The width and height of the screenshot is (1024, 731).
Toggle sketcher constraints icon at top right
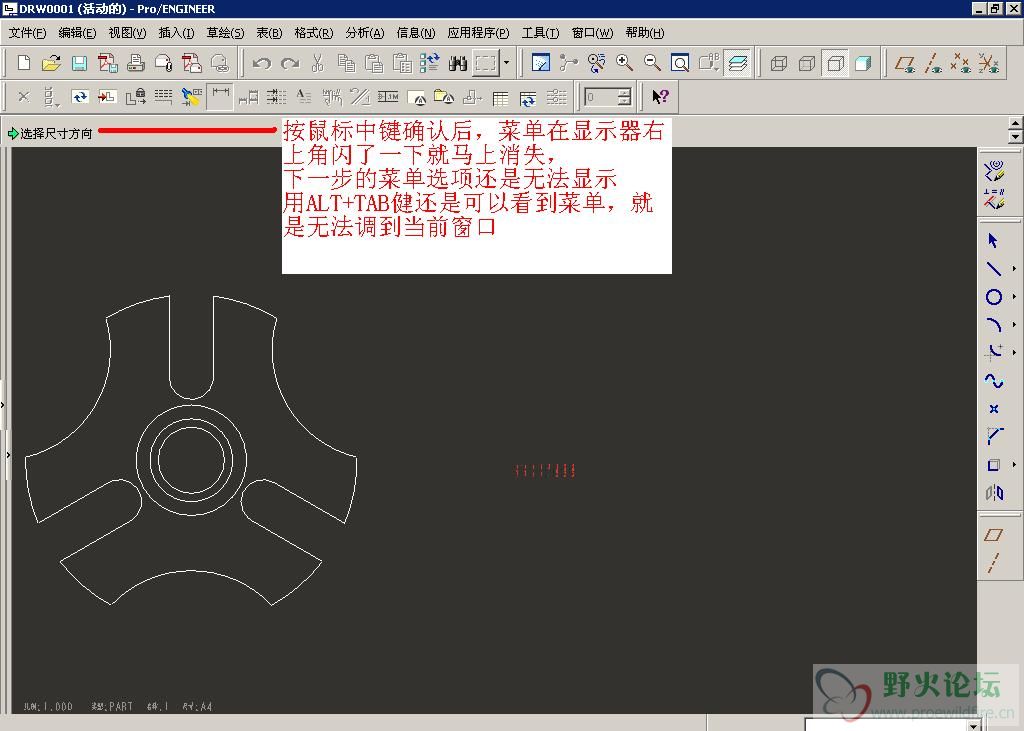click(x=994, y=199)
